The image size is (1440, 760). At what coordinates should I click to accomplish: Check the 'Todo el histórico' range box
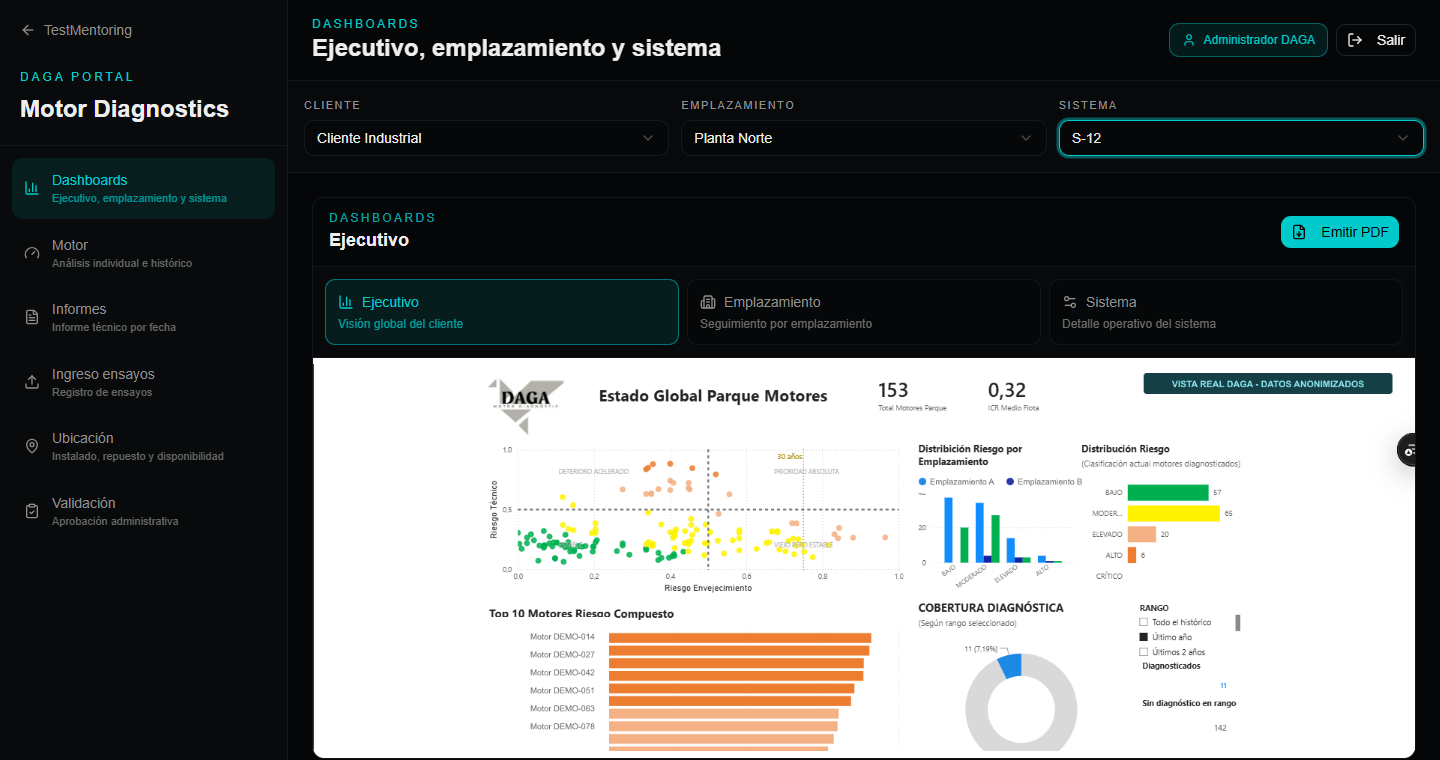coord(1144,622)
